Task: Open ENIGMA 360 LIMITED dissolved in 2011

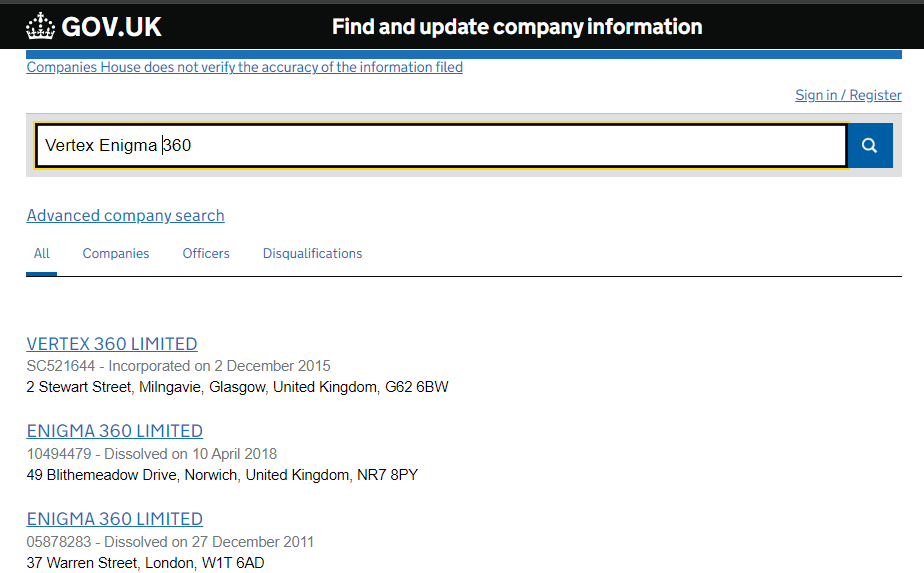Action: tap(114, 519)
